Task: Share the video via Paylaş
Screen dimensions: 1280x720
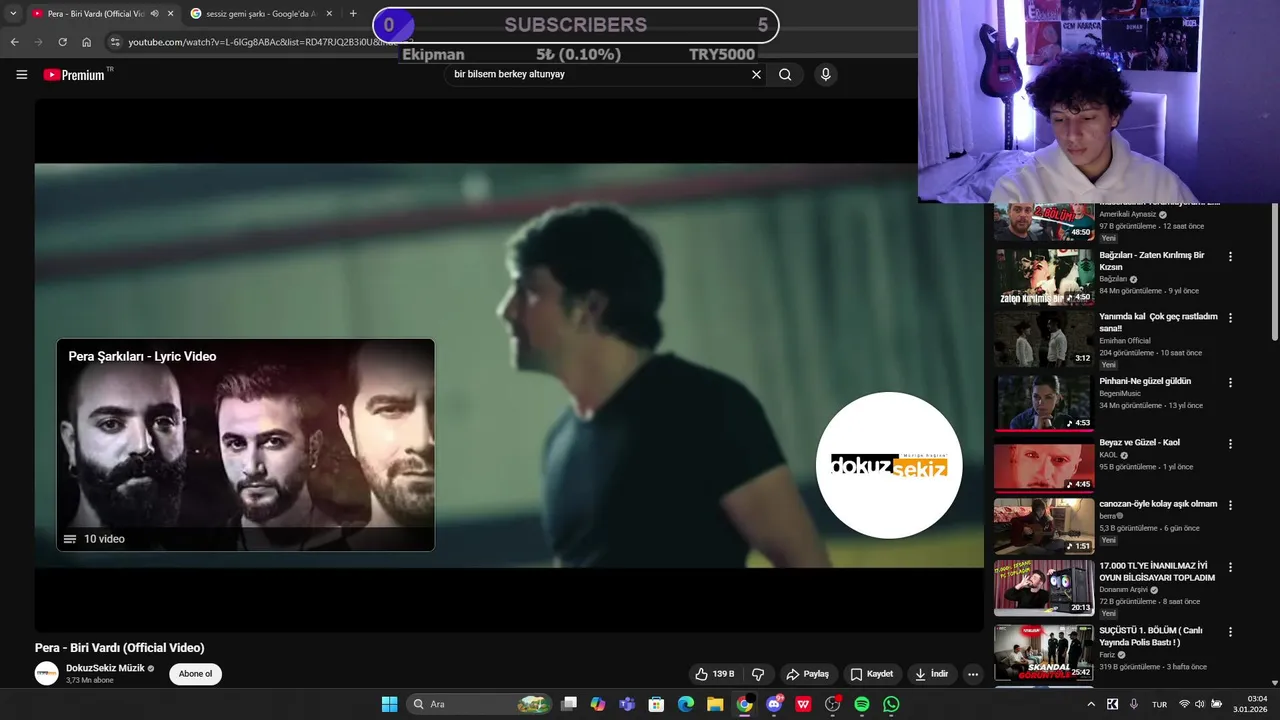Action: point(807,674)
